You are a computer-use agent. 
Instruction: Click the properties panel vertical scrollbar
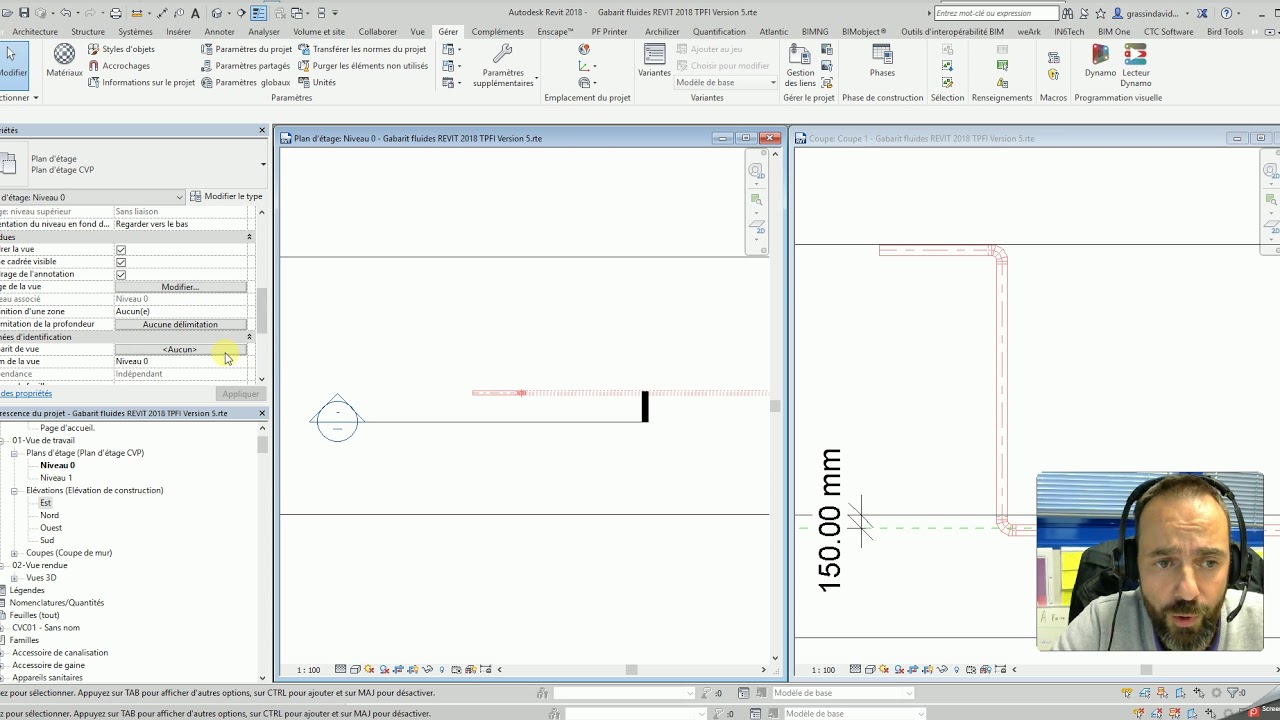coord(262,311)
